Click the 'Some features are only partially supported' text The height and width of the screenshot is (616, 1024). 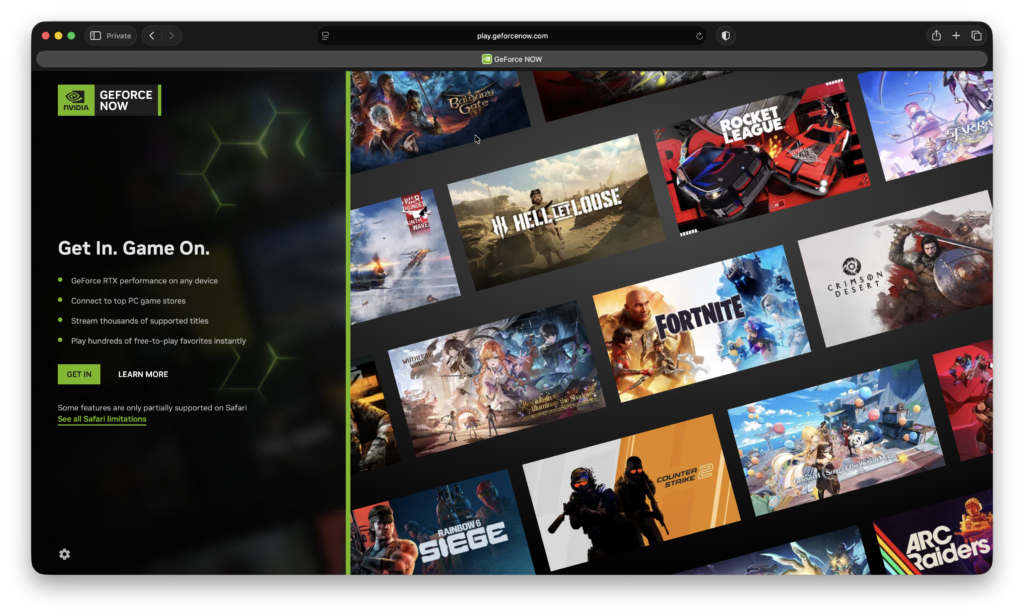[x=152, y=408]
